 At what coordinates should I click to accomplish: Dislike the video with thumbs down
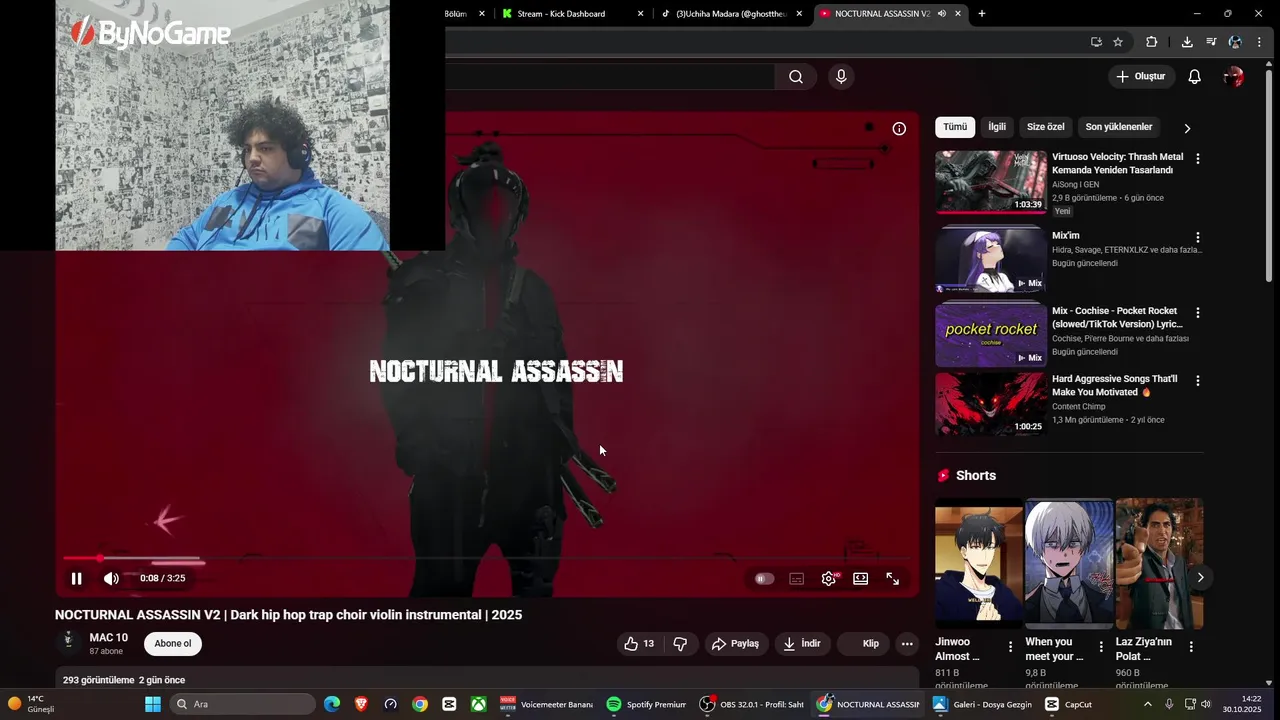(x=680, y=644)
